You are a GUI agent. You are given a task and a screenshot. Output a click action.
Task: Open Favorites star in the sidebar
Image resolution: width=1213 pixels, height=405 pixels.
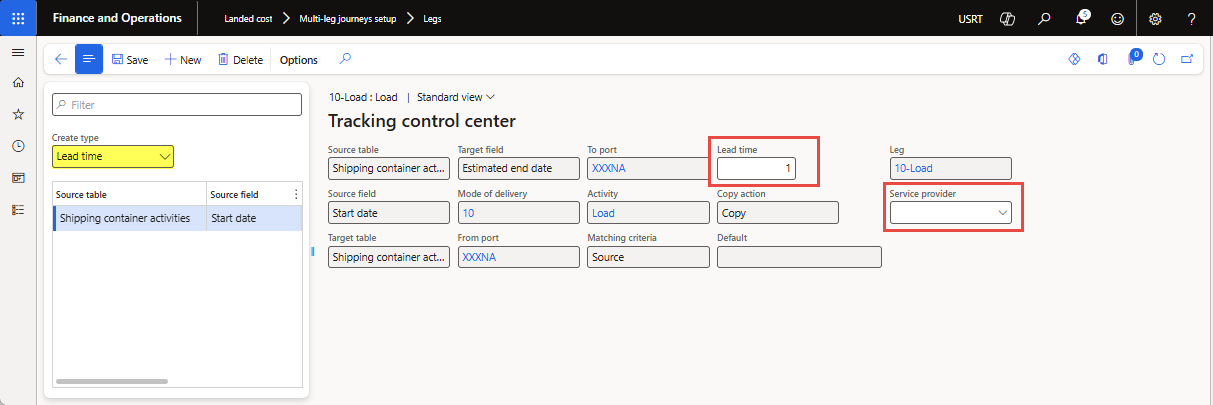point(18,115)
